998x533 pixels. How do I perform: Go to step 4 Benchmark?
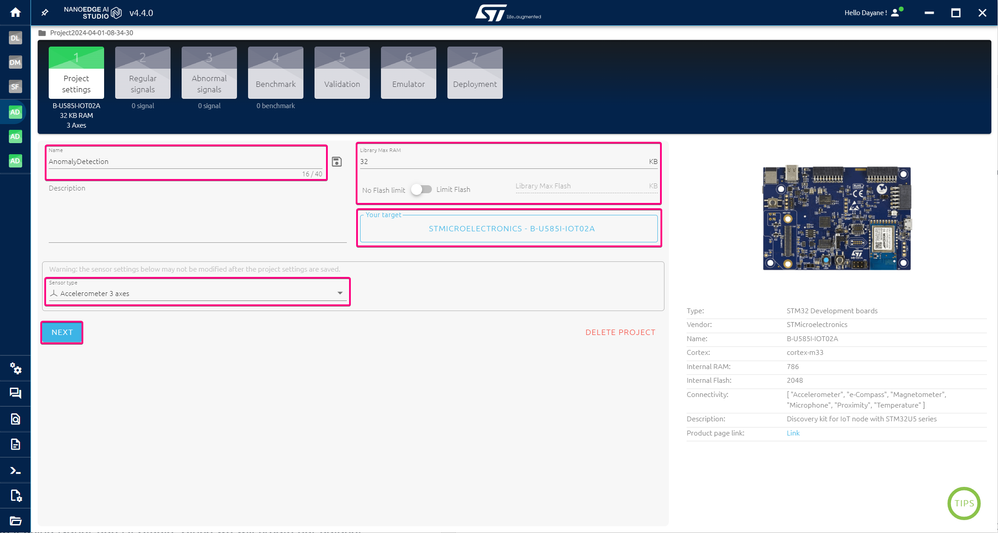pos(276,73)
